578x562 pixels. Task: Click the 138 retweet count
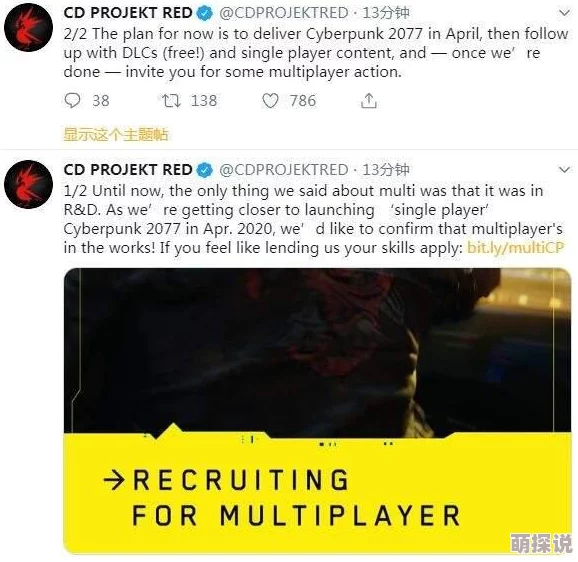(204, 101)
